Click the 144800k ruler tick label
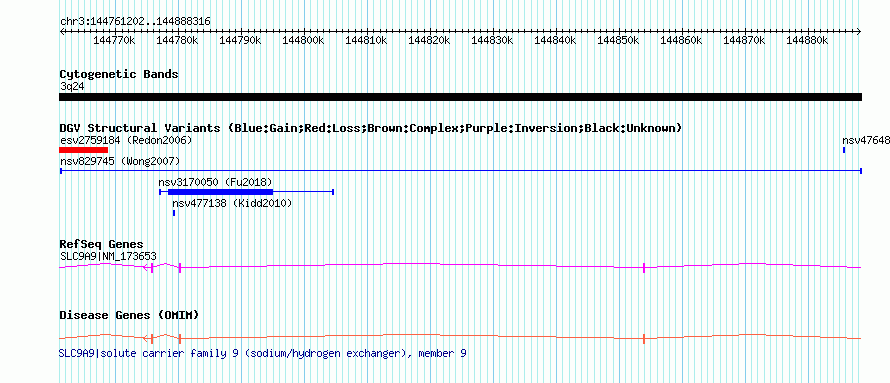This screenshot has width=890, height=383. click(303, 40)
